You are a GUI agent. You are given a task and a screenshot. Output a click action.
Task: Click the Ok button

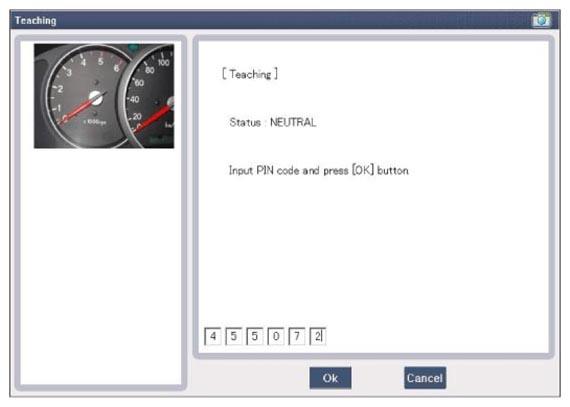[330, 378]
